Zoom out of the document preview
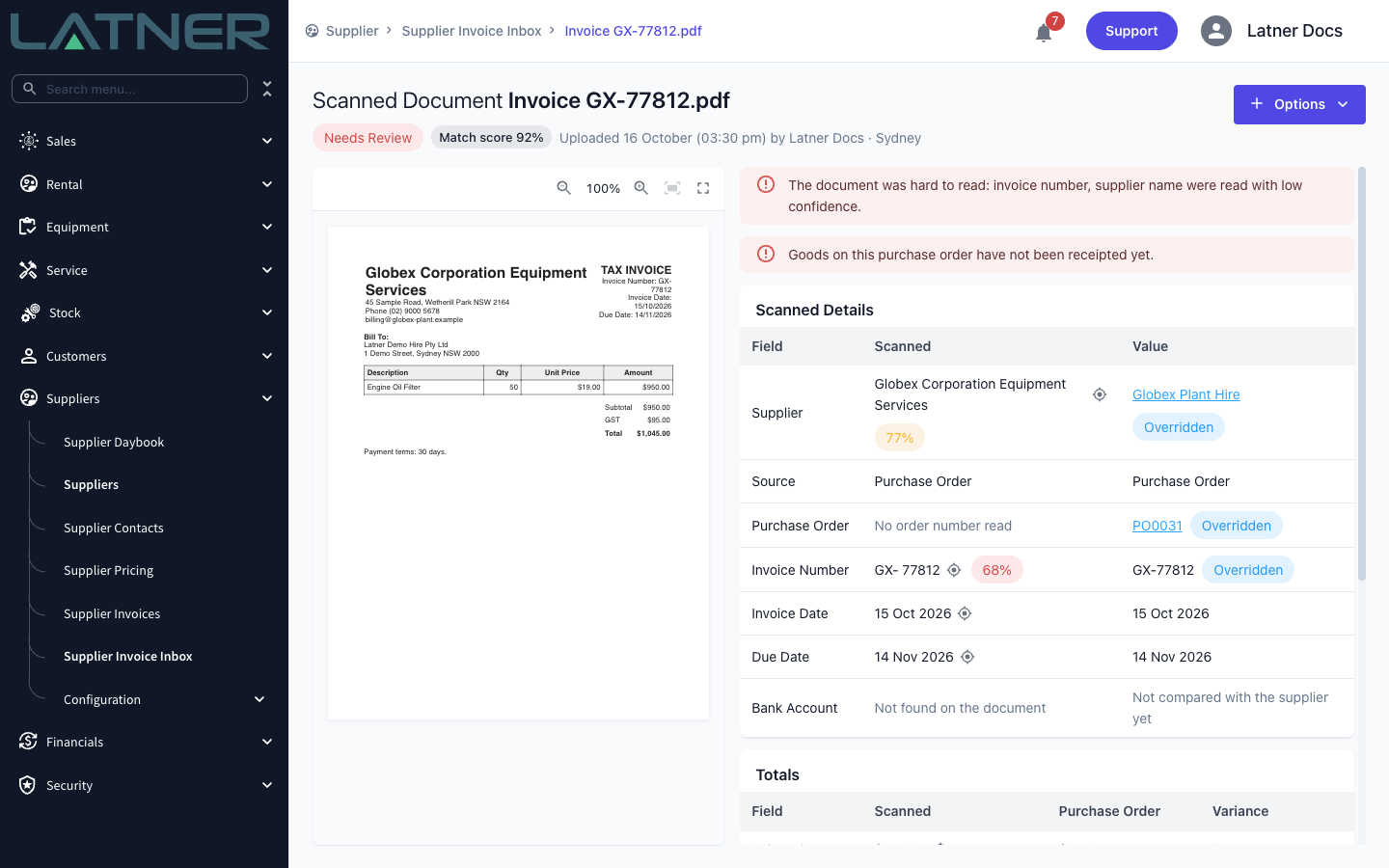1389x868 pixels. click(564, 188)
